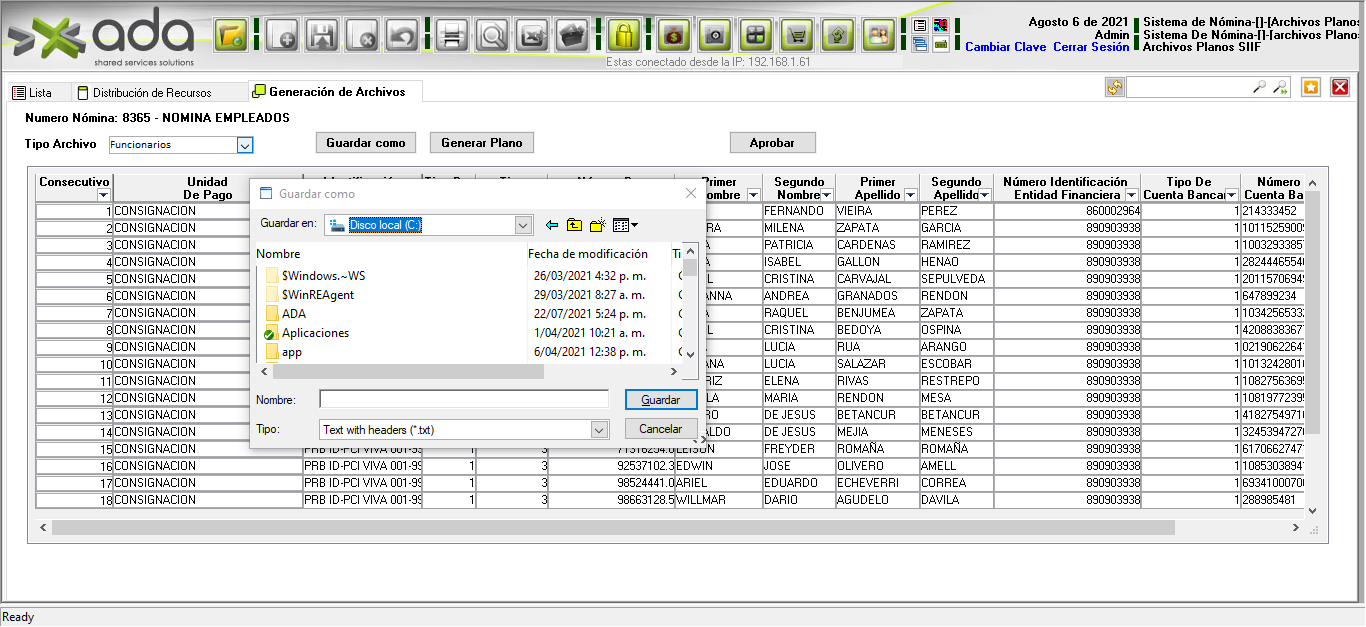
Task: Open Consecutivo column filter dropdown
Action: (x=103, y=195)
